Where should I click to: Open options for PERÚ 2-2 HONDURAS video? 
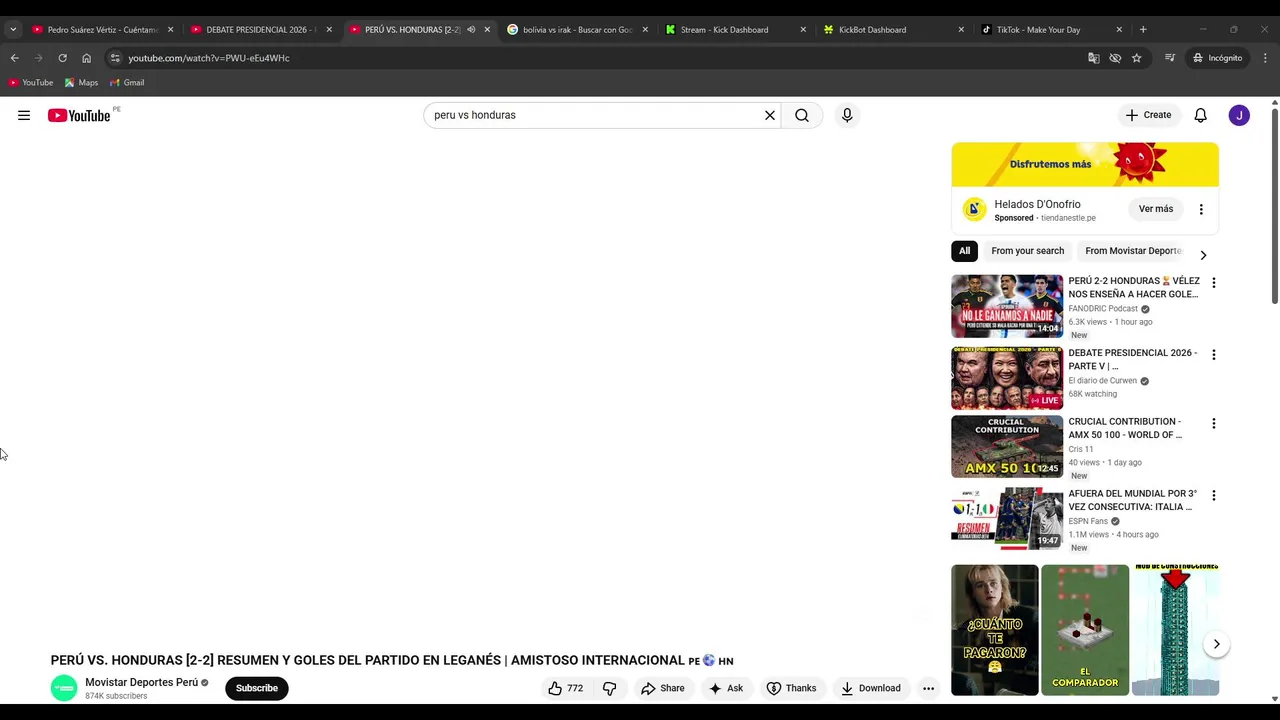1214,283
